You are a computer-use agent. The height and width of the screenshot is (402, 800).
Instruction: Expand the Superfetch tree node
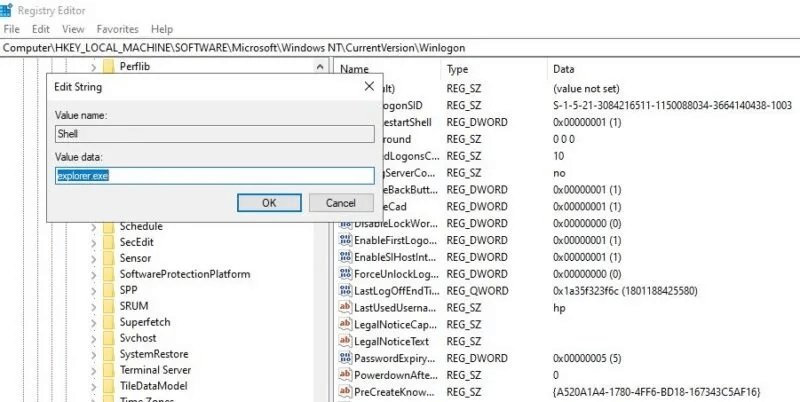click(x=93, y=323)
